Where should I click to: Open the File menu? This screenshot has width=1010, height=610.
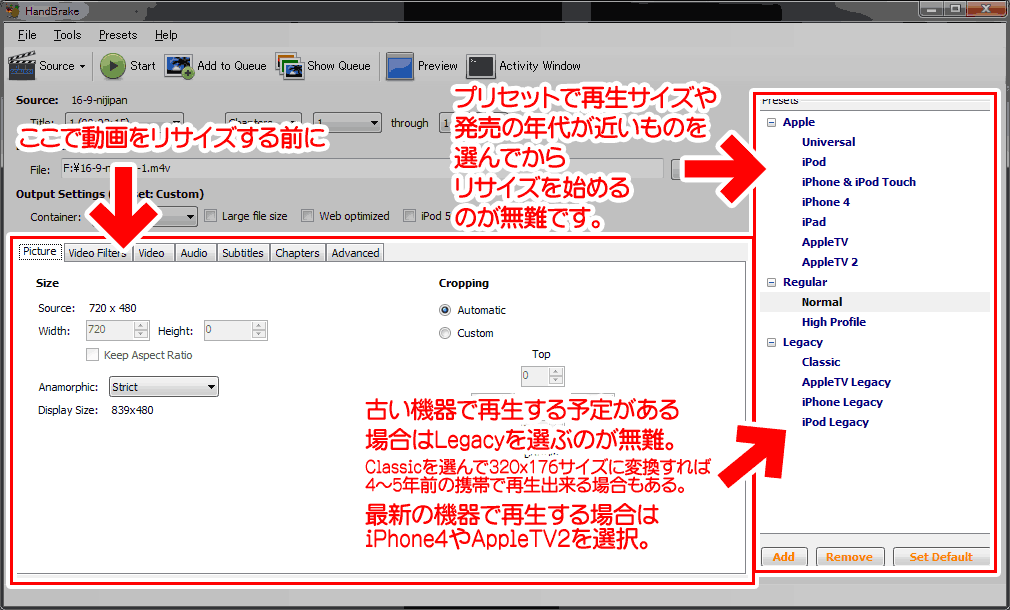(27, 35)
